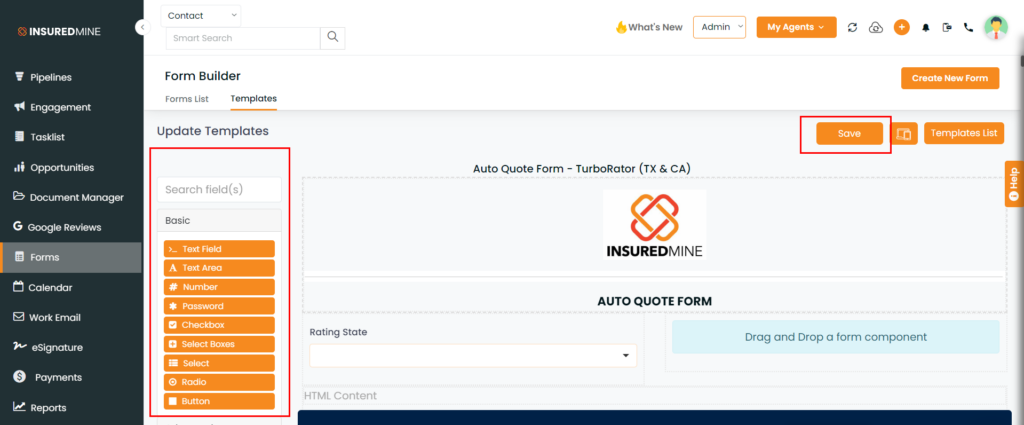Screen dimensions: 1024x425
Task: Select the Templates tab
Action: click(x=253, y=99)
